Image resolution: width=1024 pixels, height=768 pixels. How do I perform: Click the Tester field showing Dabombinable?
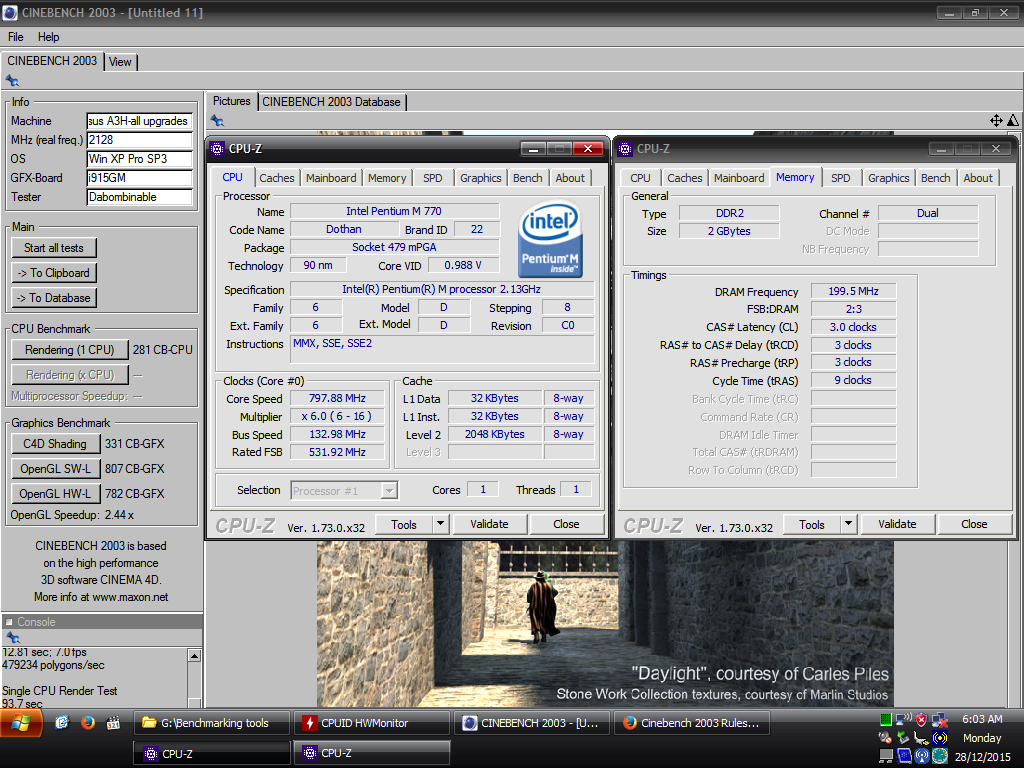coord(139,197)
